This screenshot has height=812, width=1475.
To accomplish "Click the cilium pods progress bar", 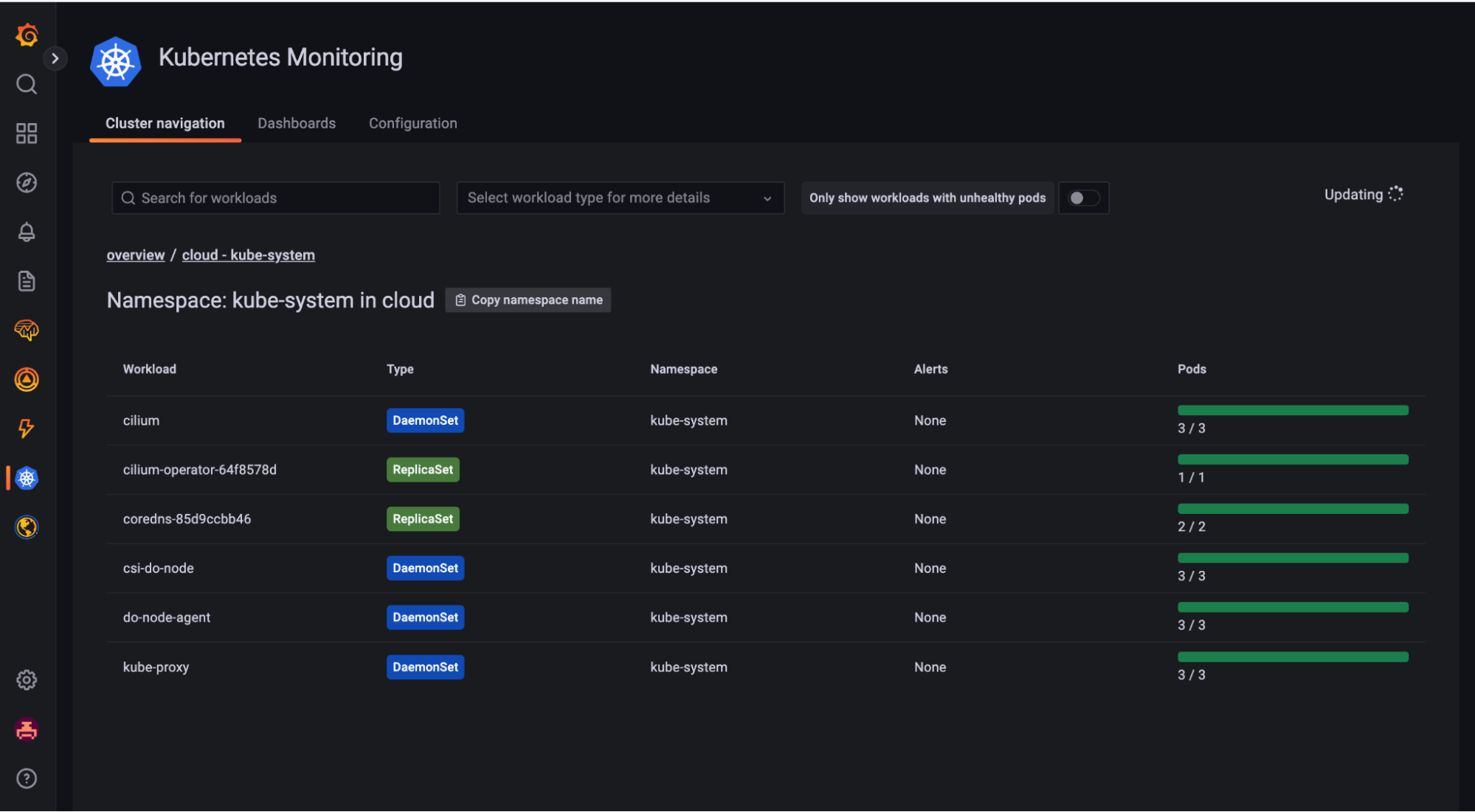I will [x=1293, y=411].
